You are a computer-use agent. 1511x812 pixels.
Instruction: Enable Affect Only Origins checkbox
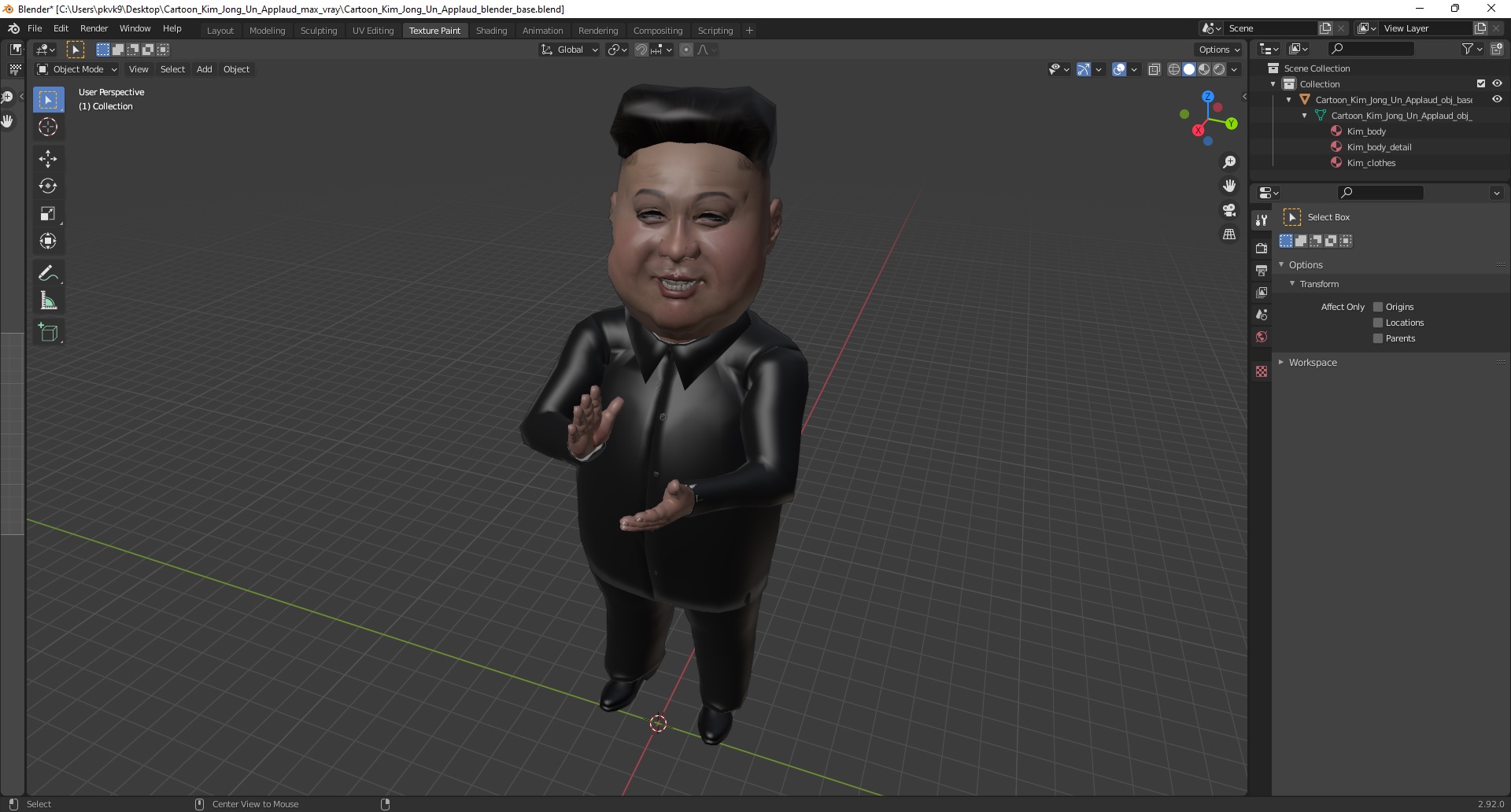point(1378,307)
